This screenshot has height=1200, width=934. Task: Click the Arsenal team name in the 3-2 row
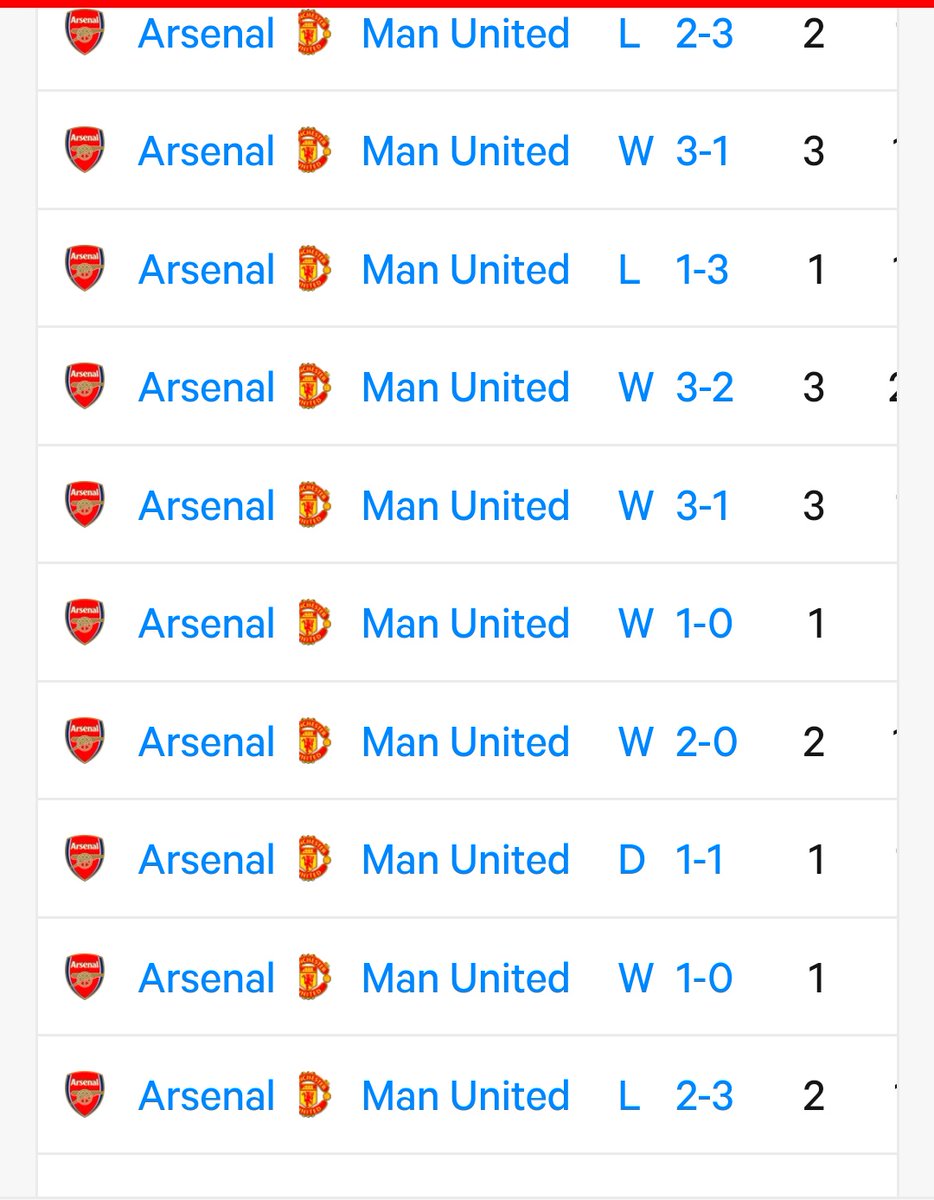click(x=206, y=387)
